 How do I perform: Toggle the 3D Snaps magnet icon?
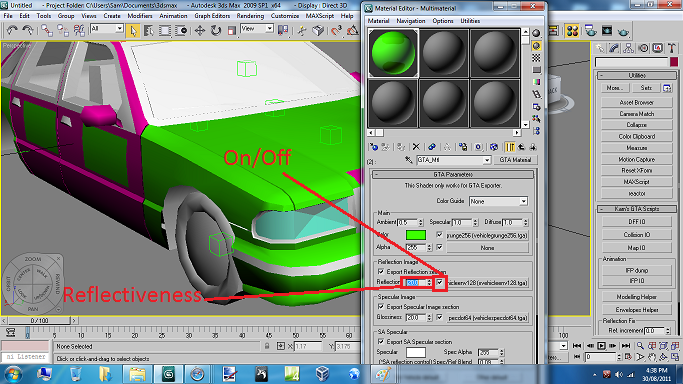click(x=336, y=30)
